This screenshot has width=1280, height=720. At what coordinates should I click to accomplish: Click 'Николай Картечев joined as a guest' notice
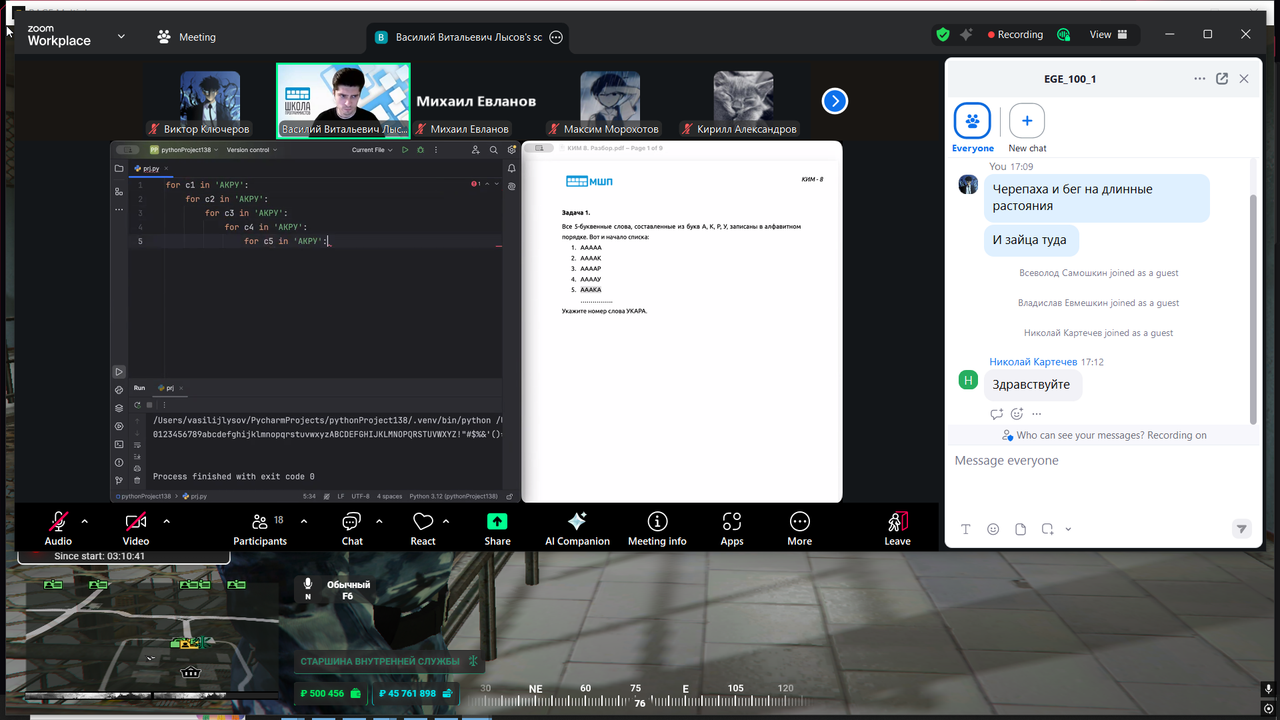pos(1098,333)
